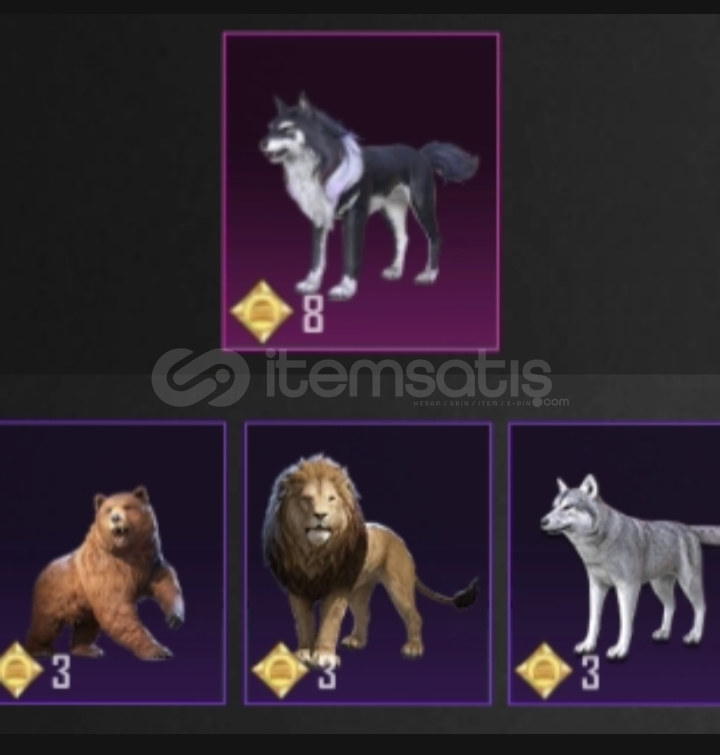Click the .com text in the watermark

click(x=555, y=401)
